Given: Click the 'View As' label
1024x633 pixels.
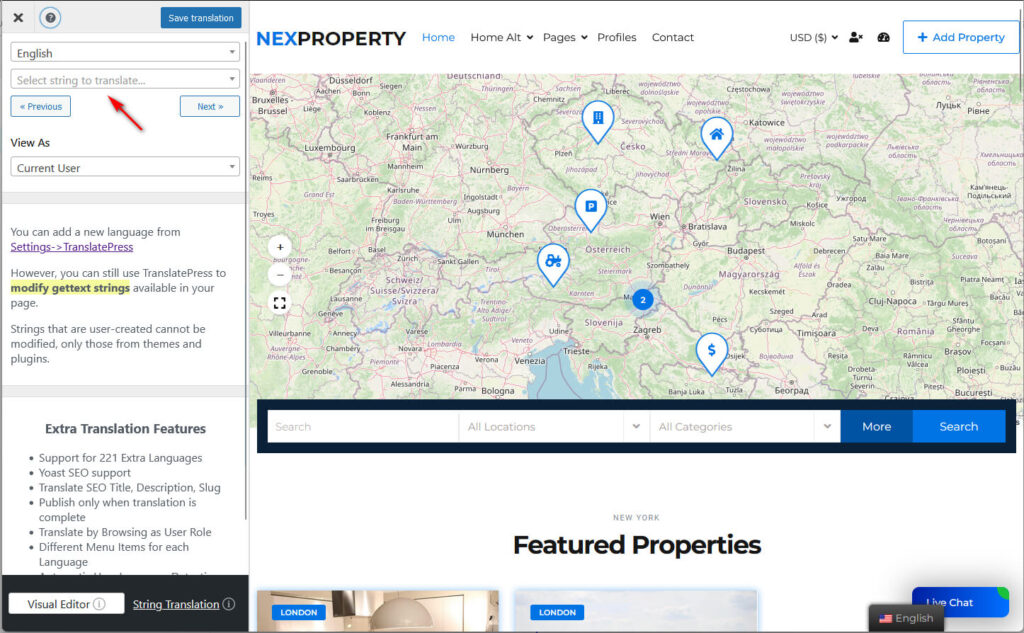Looking at the screenshot, I should point(30,142).
